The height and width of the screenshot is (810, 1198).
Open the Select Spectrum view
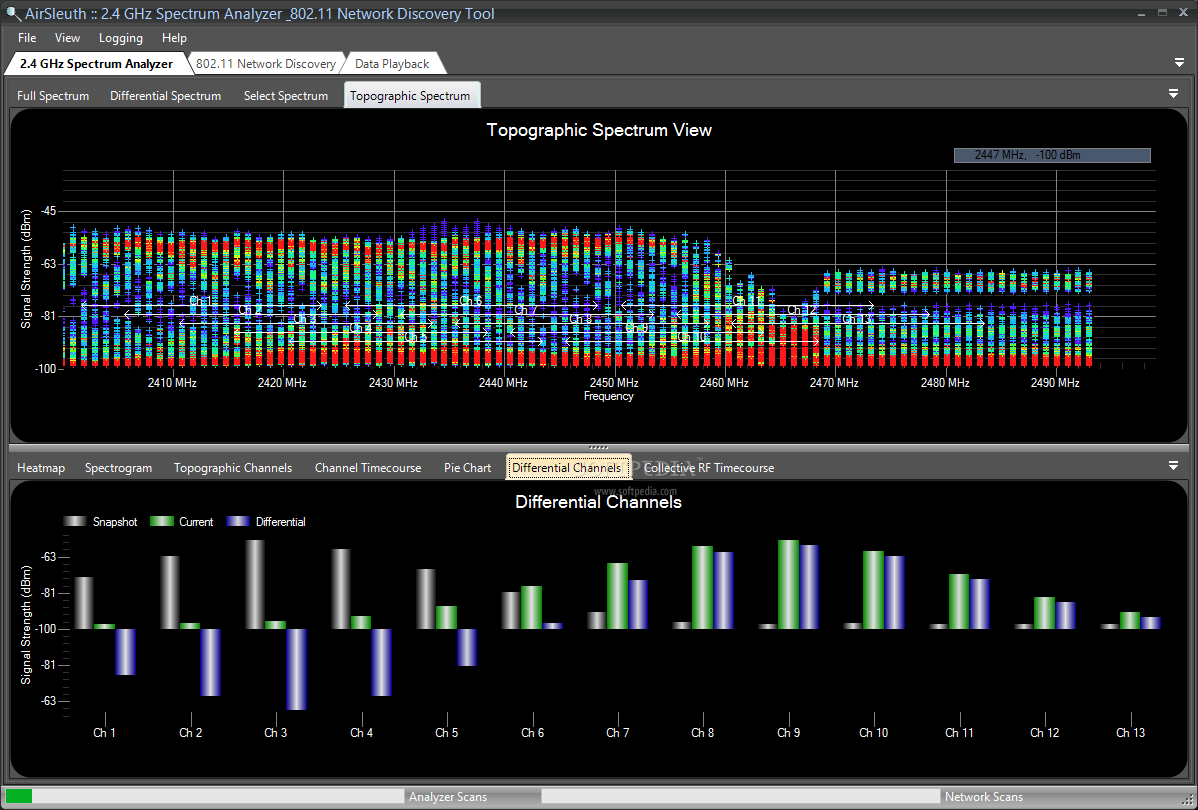[286, 96]
